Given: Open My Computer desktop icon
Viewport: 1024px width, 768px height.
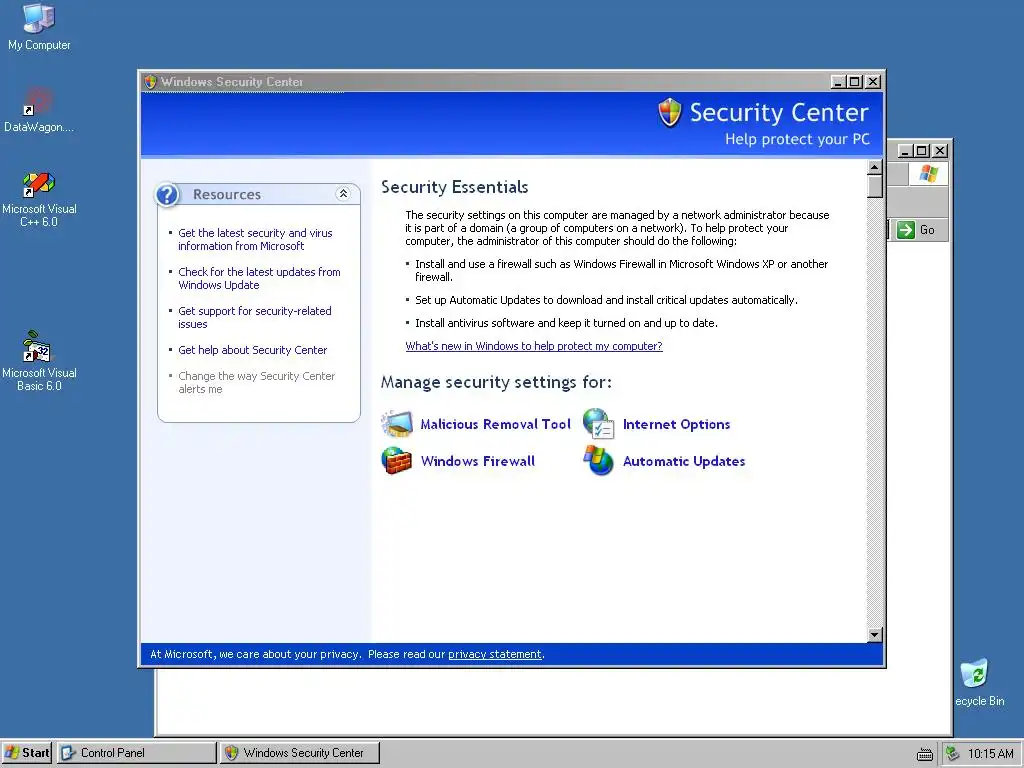Looking at the screenshot, I should (39, 18).
